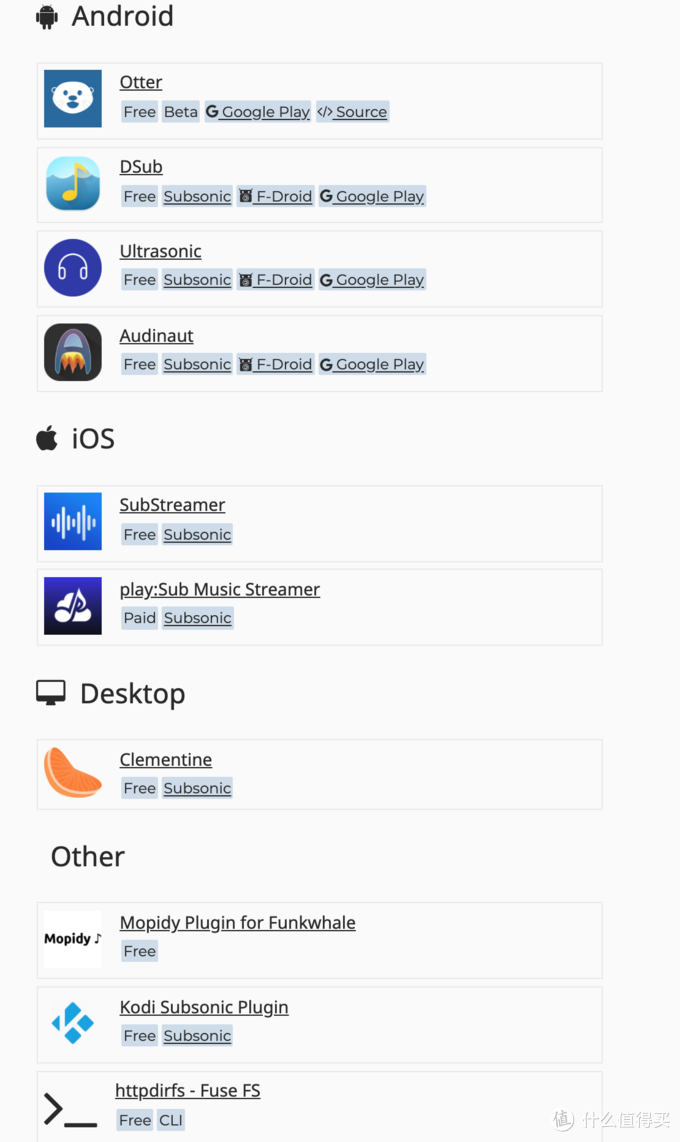Open DSub's F-Droid link
This screenshot has width=680, height=1142.
[x=275, y=196]
